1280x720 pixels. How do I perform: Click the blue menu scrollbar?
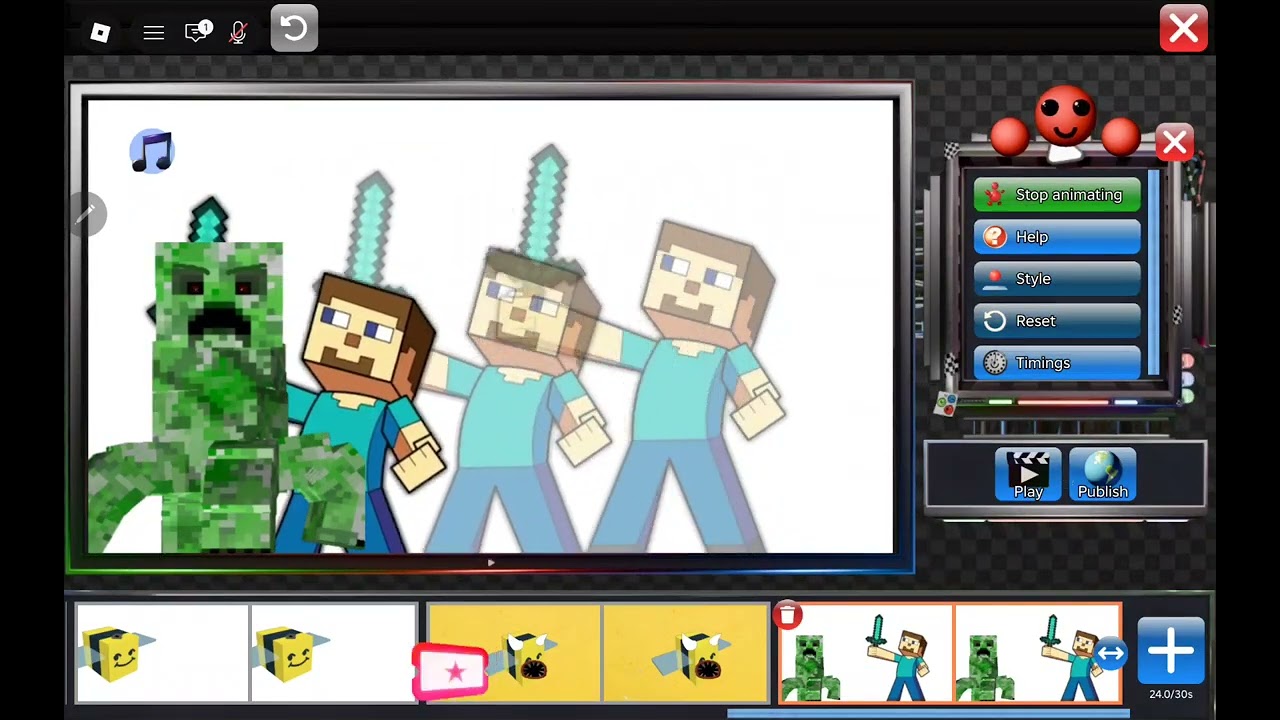(x=1153, y=272)
